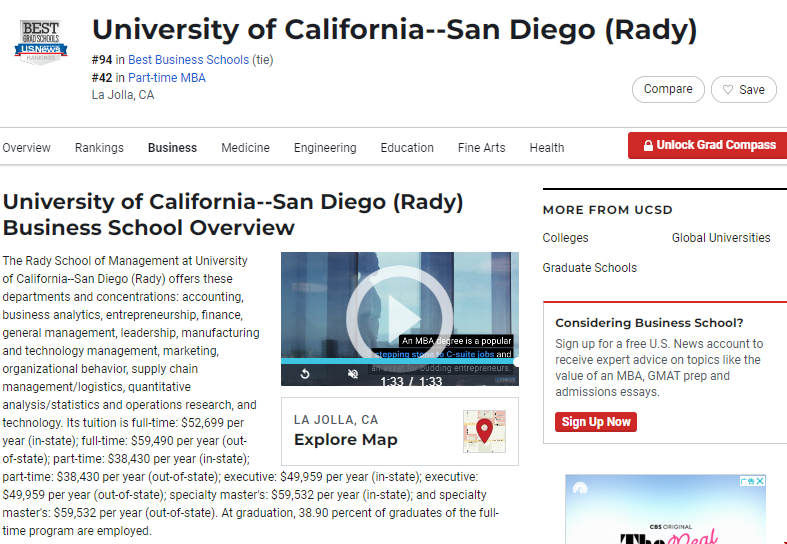Click the map pin thumbnail

point(484,431)
